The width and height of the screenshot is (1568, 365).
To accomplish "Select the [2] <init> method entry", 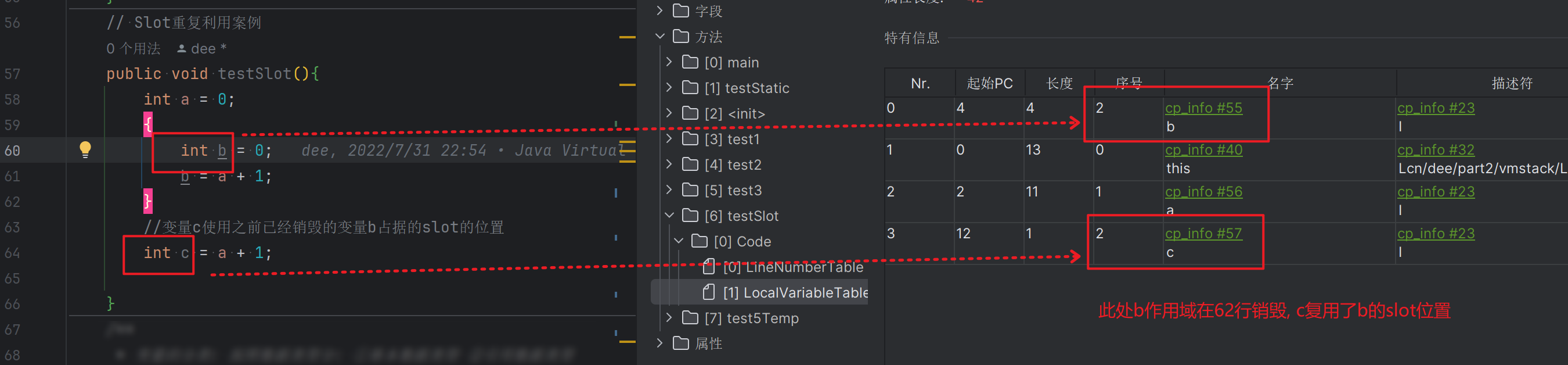I will pos(734,114).
